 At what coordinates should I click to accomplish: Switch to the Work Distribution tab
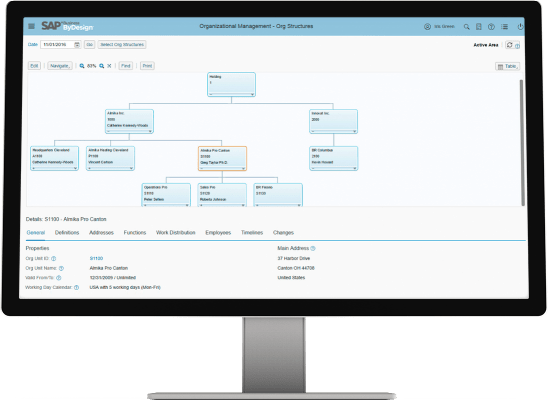pyautogui.click(x=175, y=233)
